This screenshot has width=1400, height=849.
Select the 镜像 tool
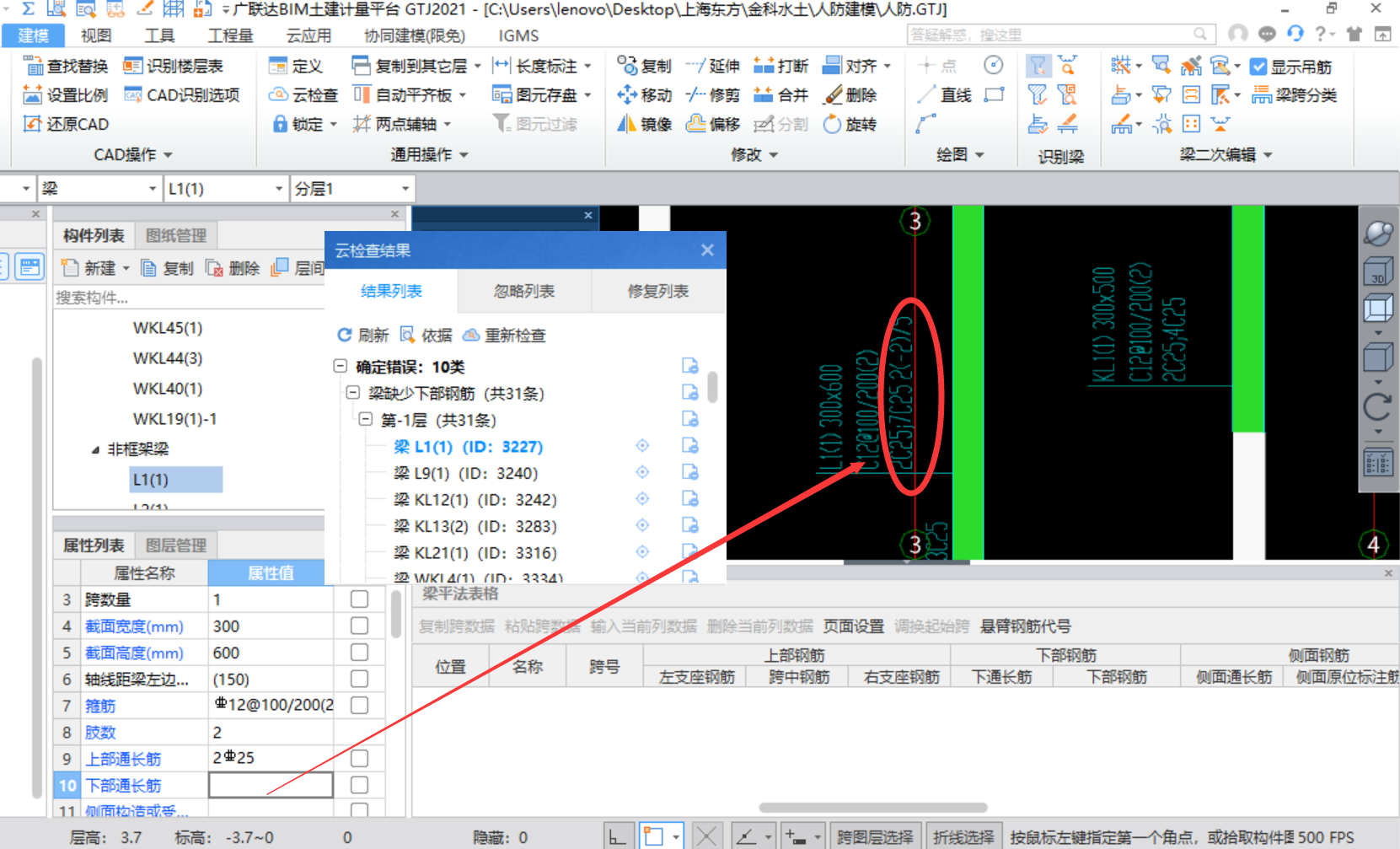pyautogui.click(x=645, y=124)
